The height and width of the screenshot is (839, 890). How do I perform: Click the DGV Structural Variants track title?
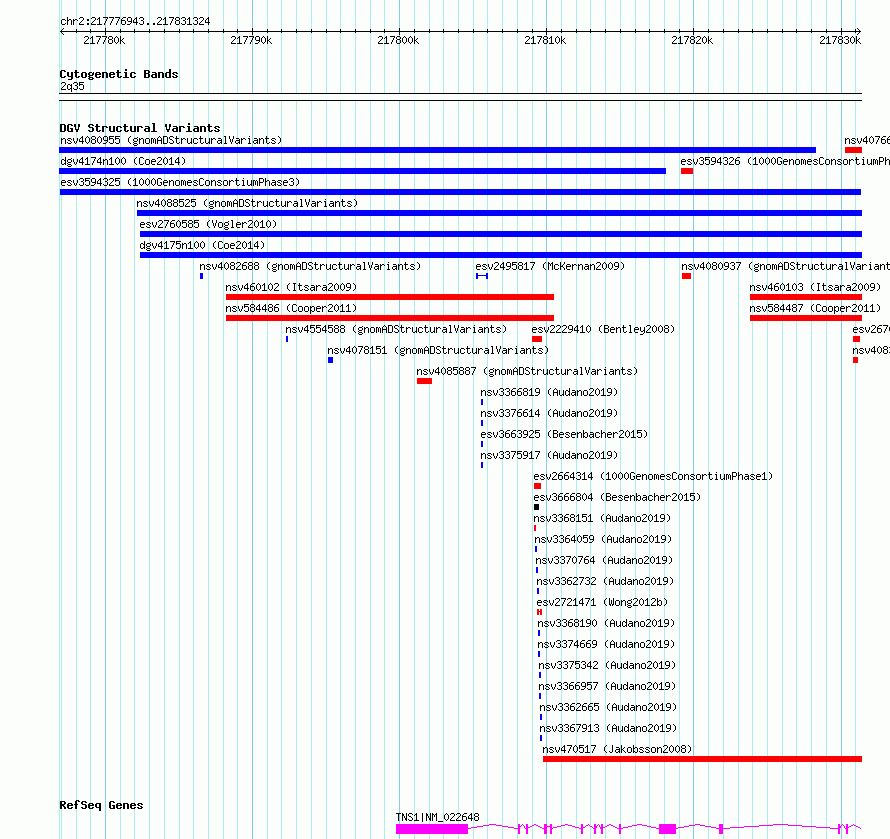coord(140,128)
